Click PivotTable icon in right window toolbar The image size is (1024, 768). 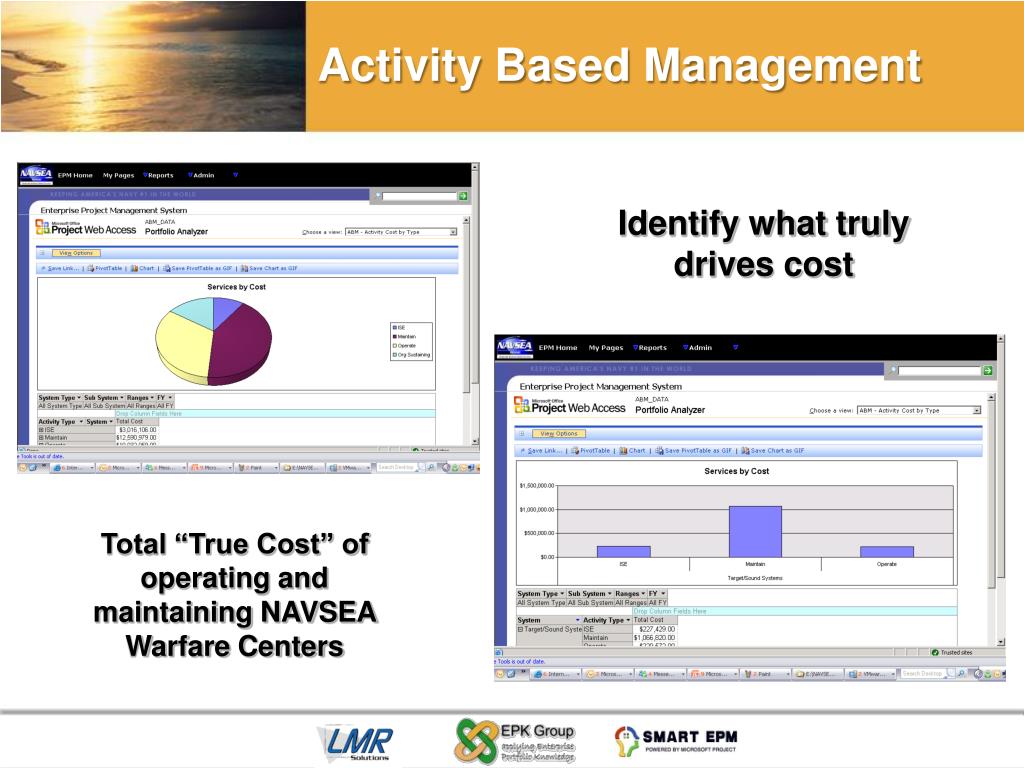click(x=575, y=451)
